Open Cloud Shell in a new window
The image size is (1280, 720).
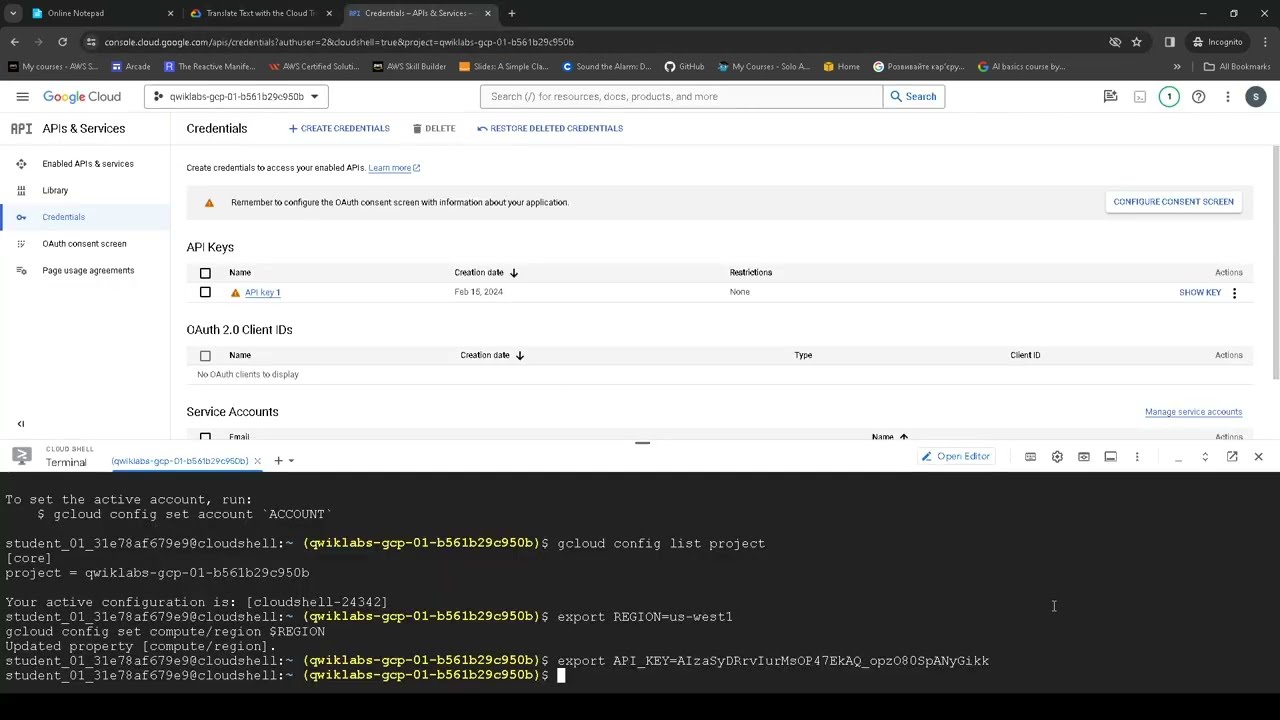[1232, 457]
